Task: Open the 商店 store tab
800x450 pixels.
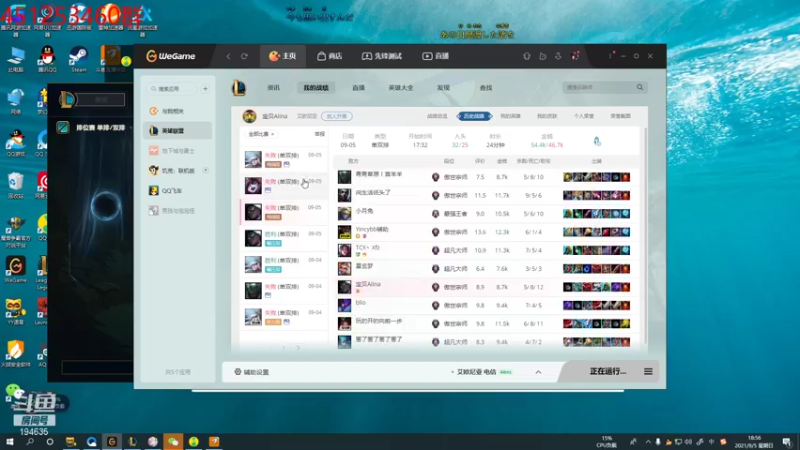Action: pyautogui.click(x=330, y=56)
